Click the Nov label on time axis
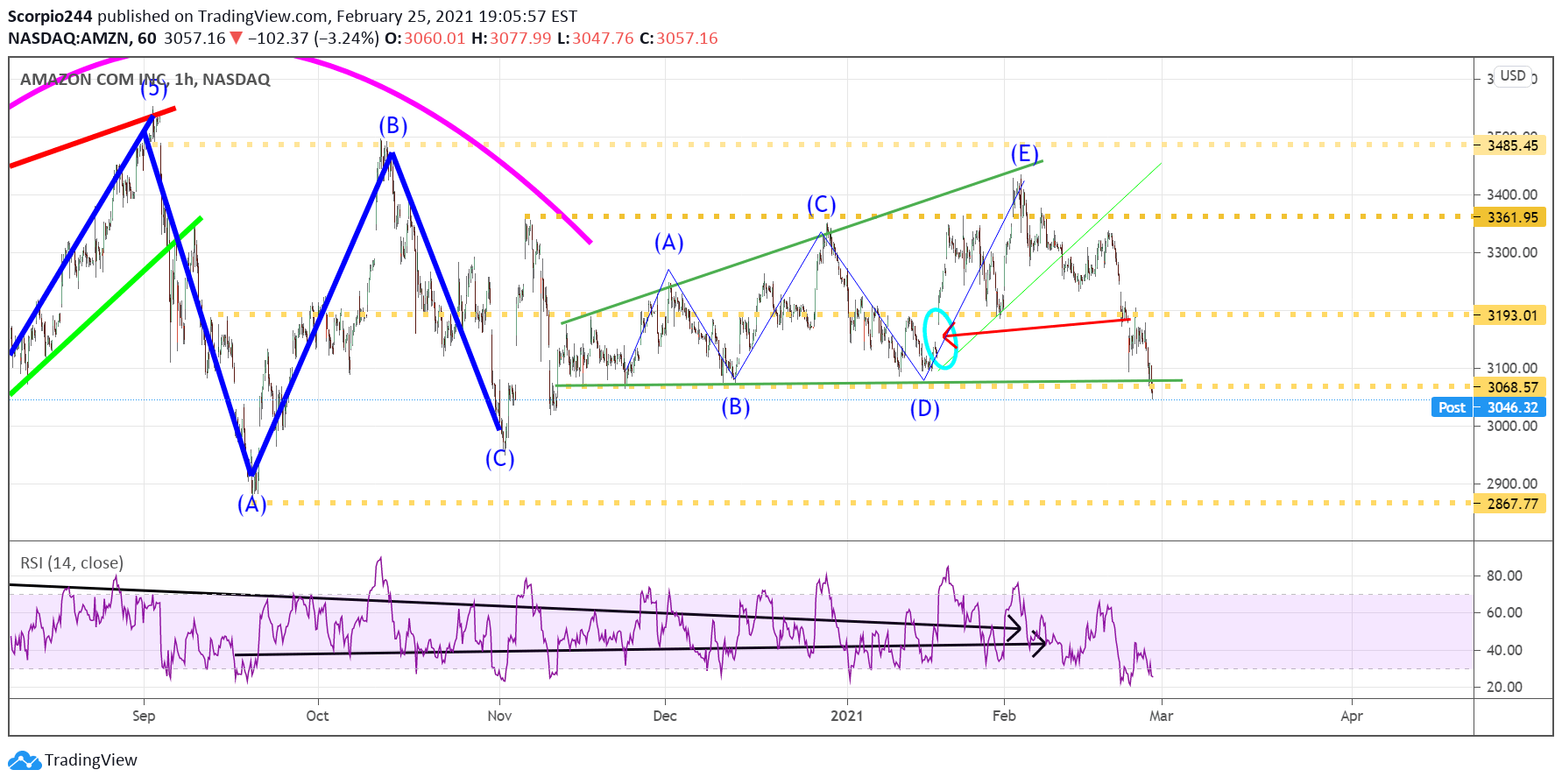The image size is (1562, 784). coord(499,716)
